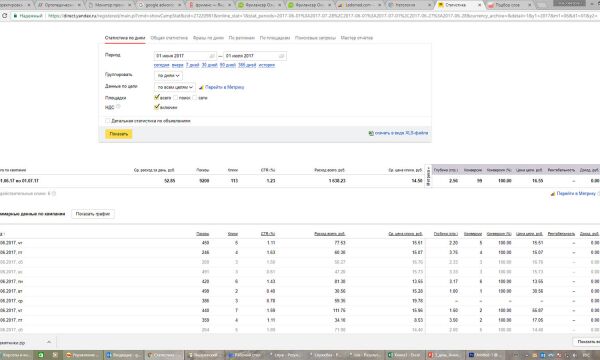Enable the сети platform checkbox

194,98
